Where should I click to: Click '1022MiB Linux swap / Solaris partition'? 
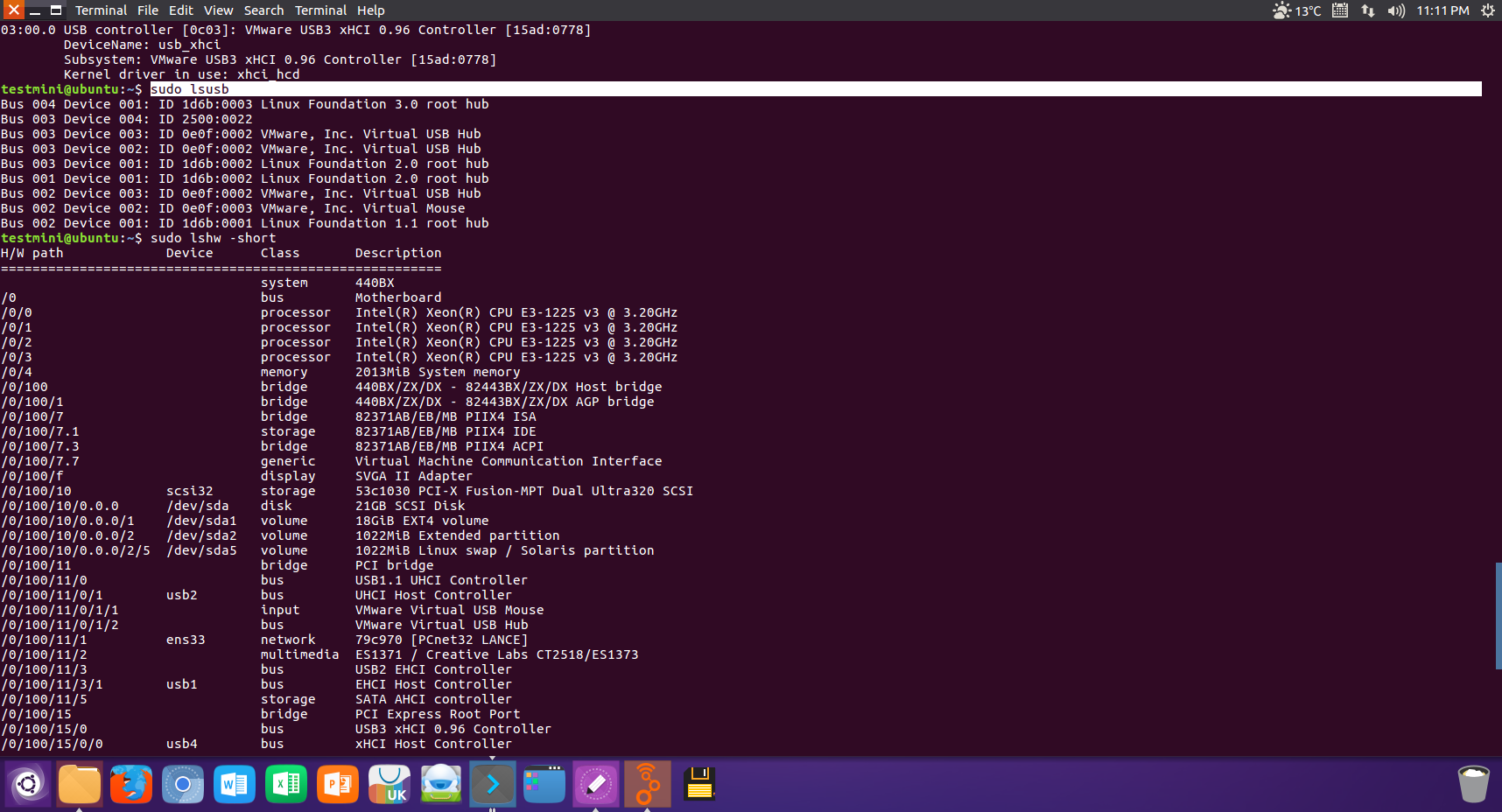[x=505, y=550]
